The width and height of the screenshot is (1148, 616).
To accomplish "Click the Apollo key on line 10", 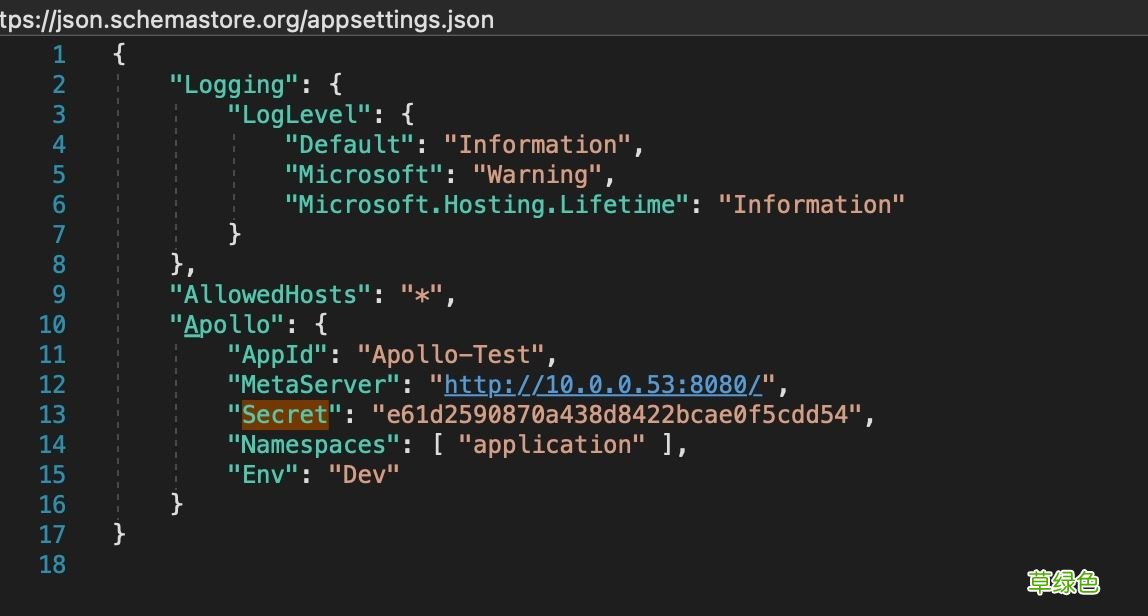I will click(x=228, y=324).
